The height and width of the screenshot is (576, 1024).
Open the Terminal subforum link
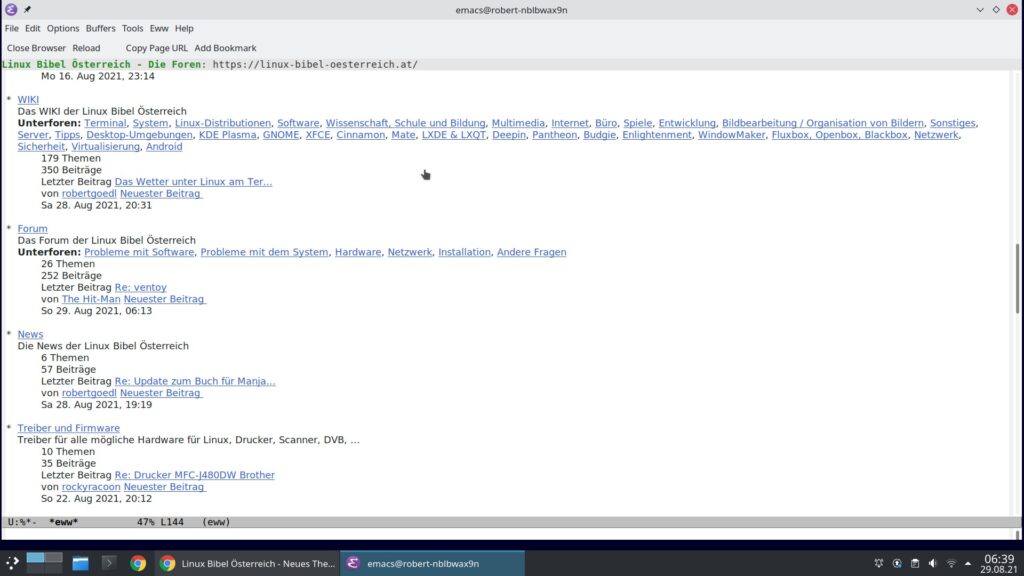tap(105, 123)
